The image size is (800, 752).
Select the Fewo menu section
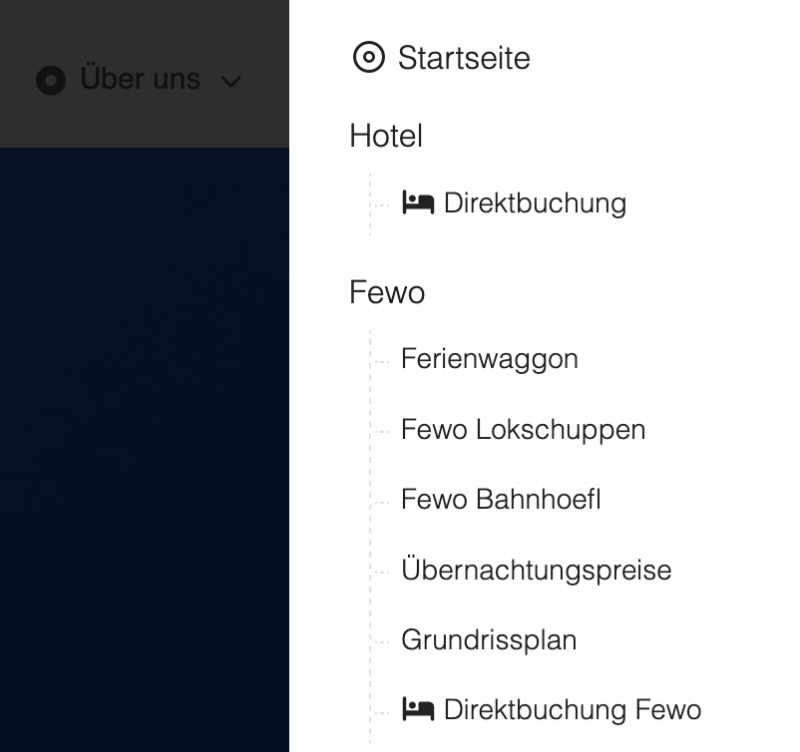[387, 292]
